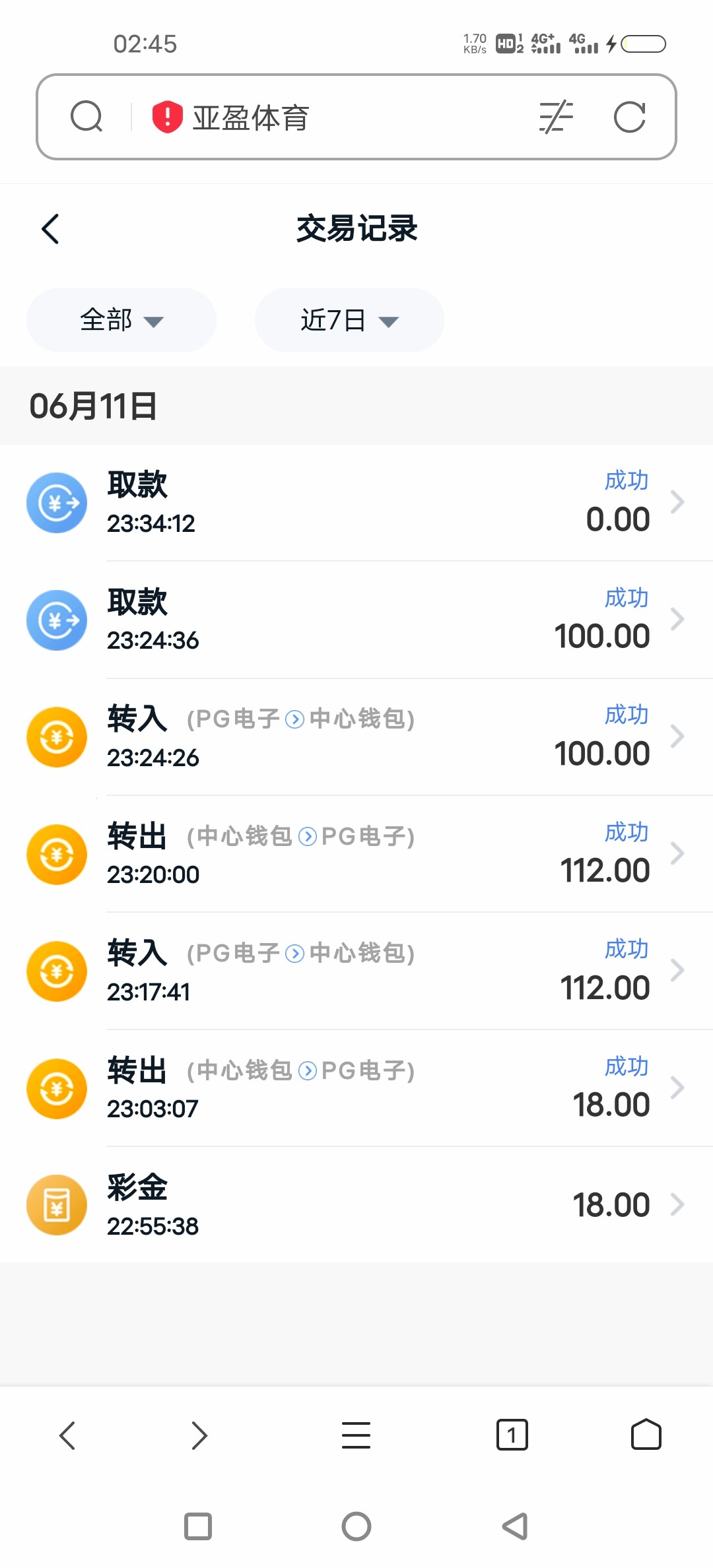
Task: Expand the 近7日 date range filter
Action: (349, 320)
